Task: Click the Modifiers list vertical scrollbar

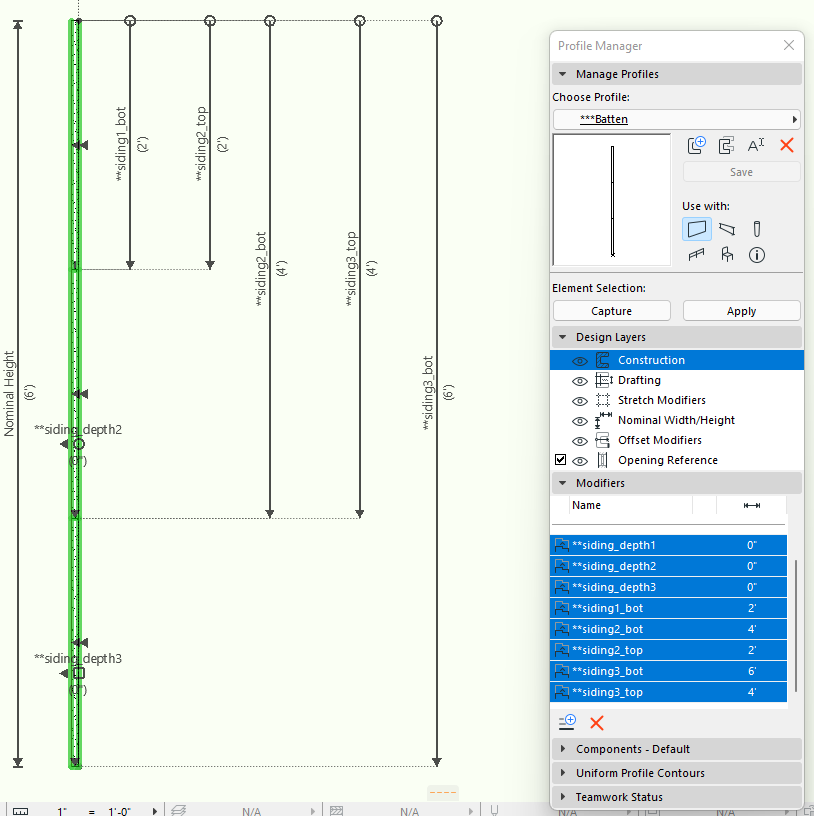Action: pos(795,625)
